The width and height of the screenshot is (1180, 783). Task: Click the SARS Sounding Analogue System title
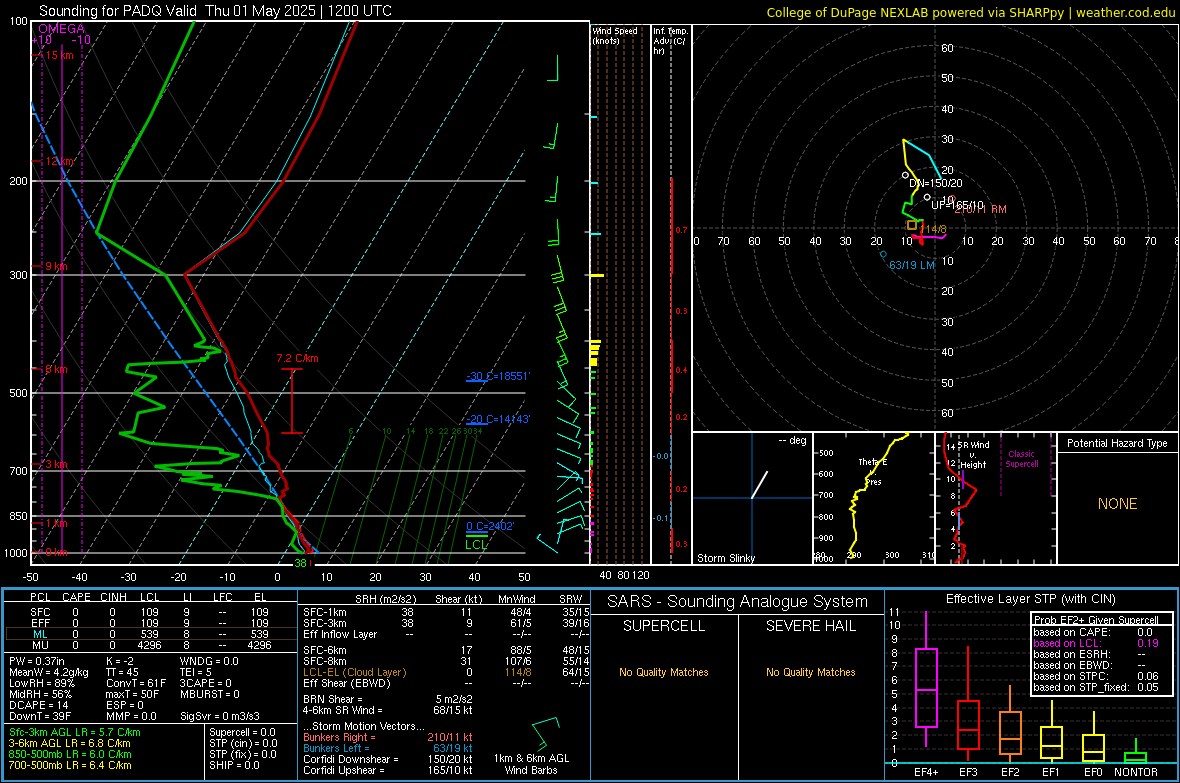click(738, 602)
